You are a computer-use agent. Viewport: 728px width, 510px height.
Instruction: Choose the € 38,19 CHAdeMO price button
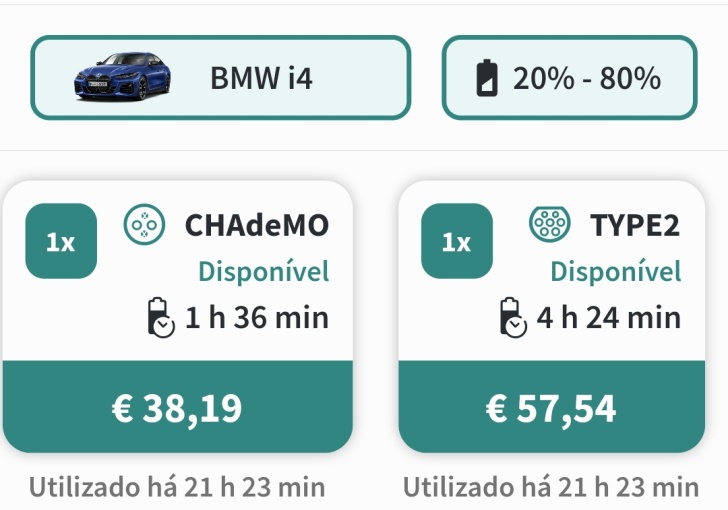click(177, 407)
